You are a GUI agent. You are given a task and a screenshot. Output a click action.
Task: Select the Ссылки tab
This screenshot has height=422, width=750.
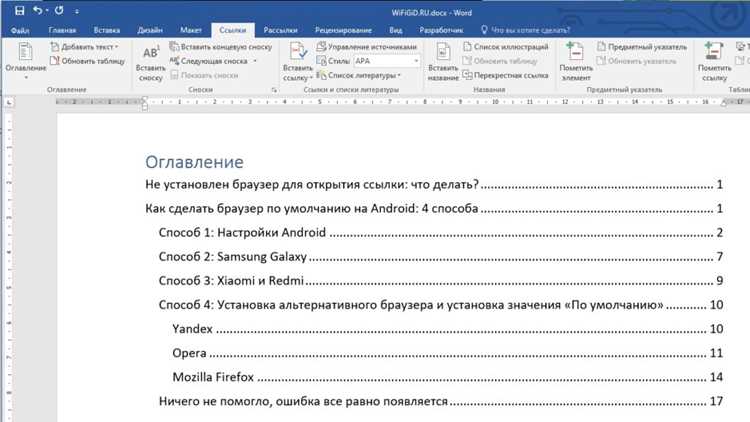pos(232,30)
